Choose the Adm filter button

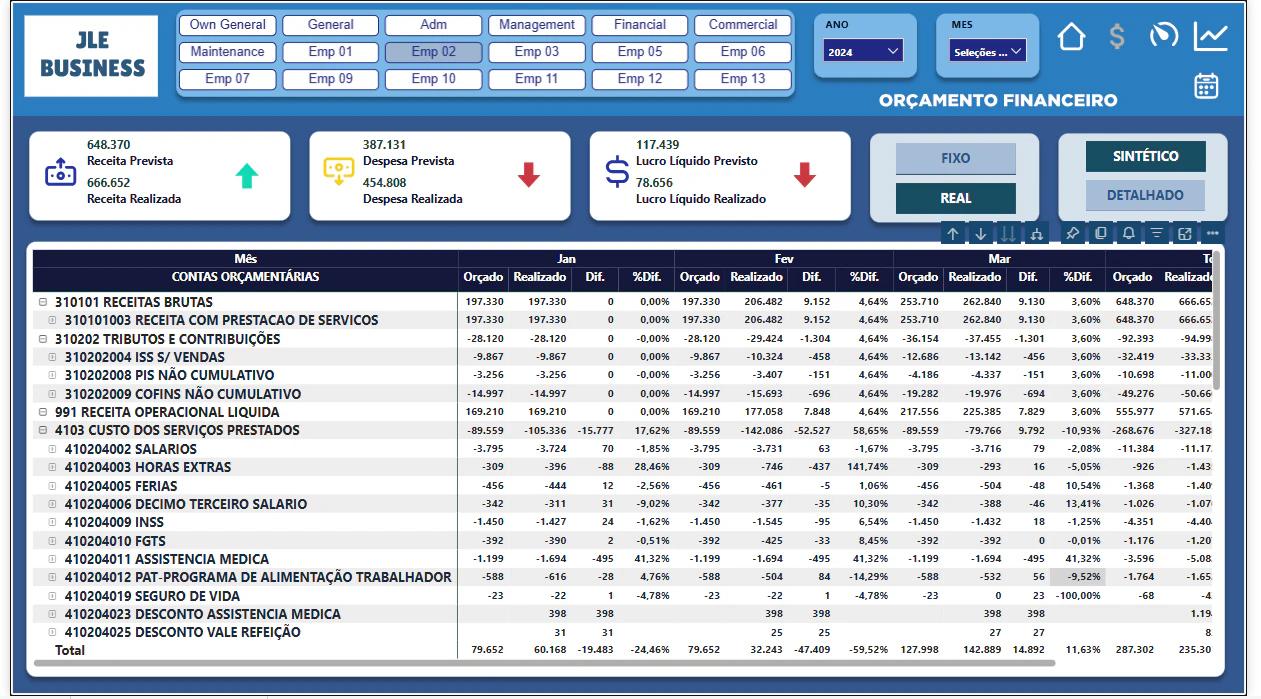tap(433, 25)
